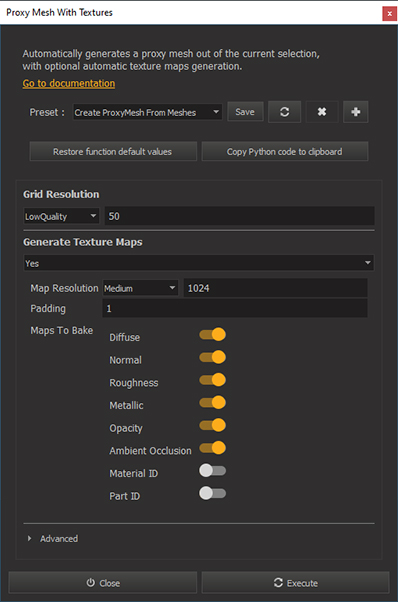This screenshot has height=602, width=398.
Task: Open the LowQuality grid resolution dropdown
Action: coord(61,216)
